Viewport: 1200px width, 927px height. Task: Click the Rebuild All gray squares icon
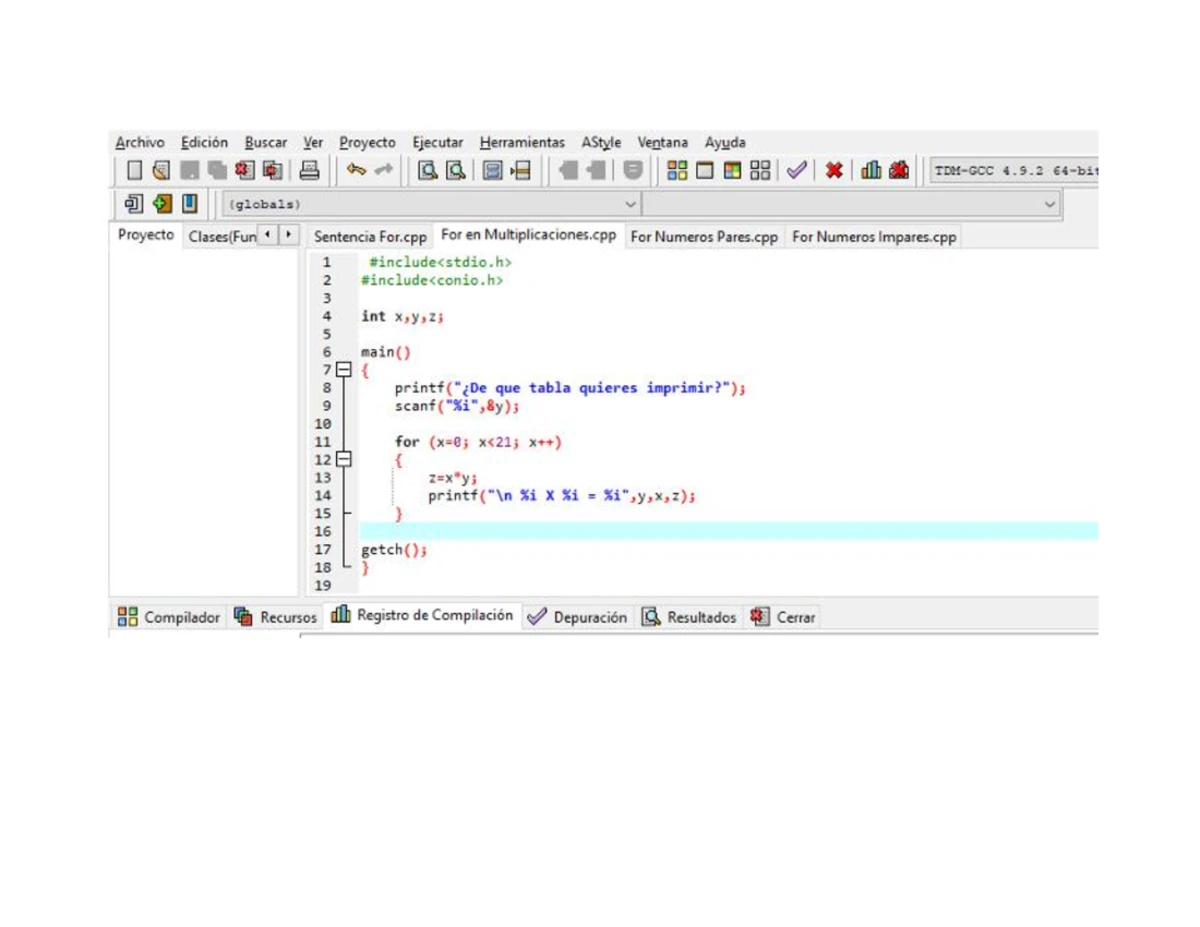(x=761, y=171)
